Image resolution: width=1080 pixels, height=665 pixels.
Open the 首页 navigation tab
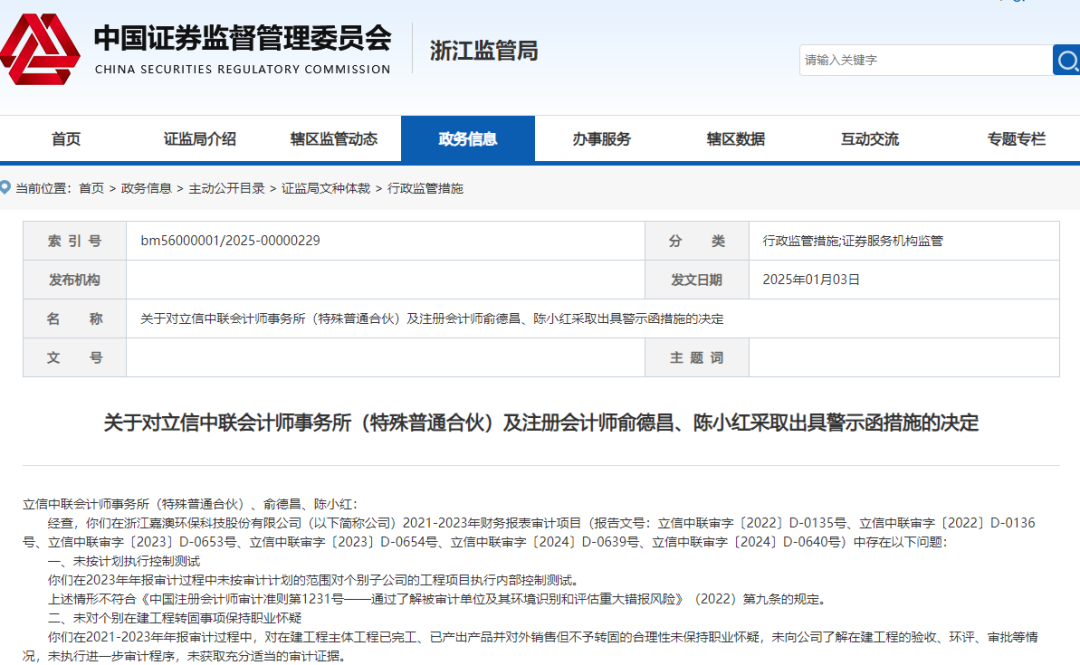[x=66, y=139]
